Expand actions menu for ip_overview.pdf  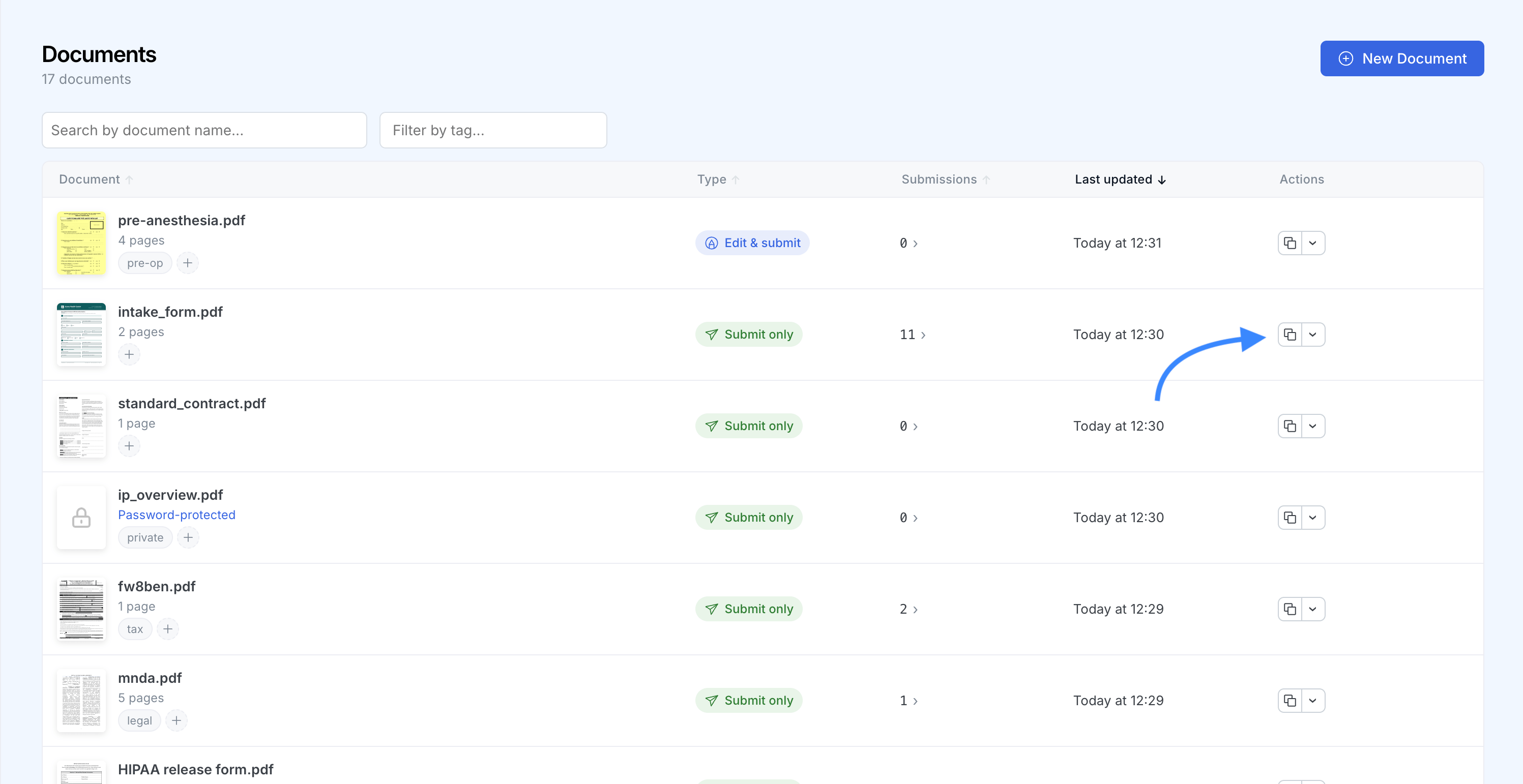click(x=1312, y=518)
